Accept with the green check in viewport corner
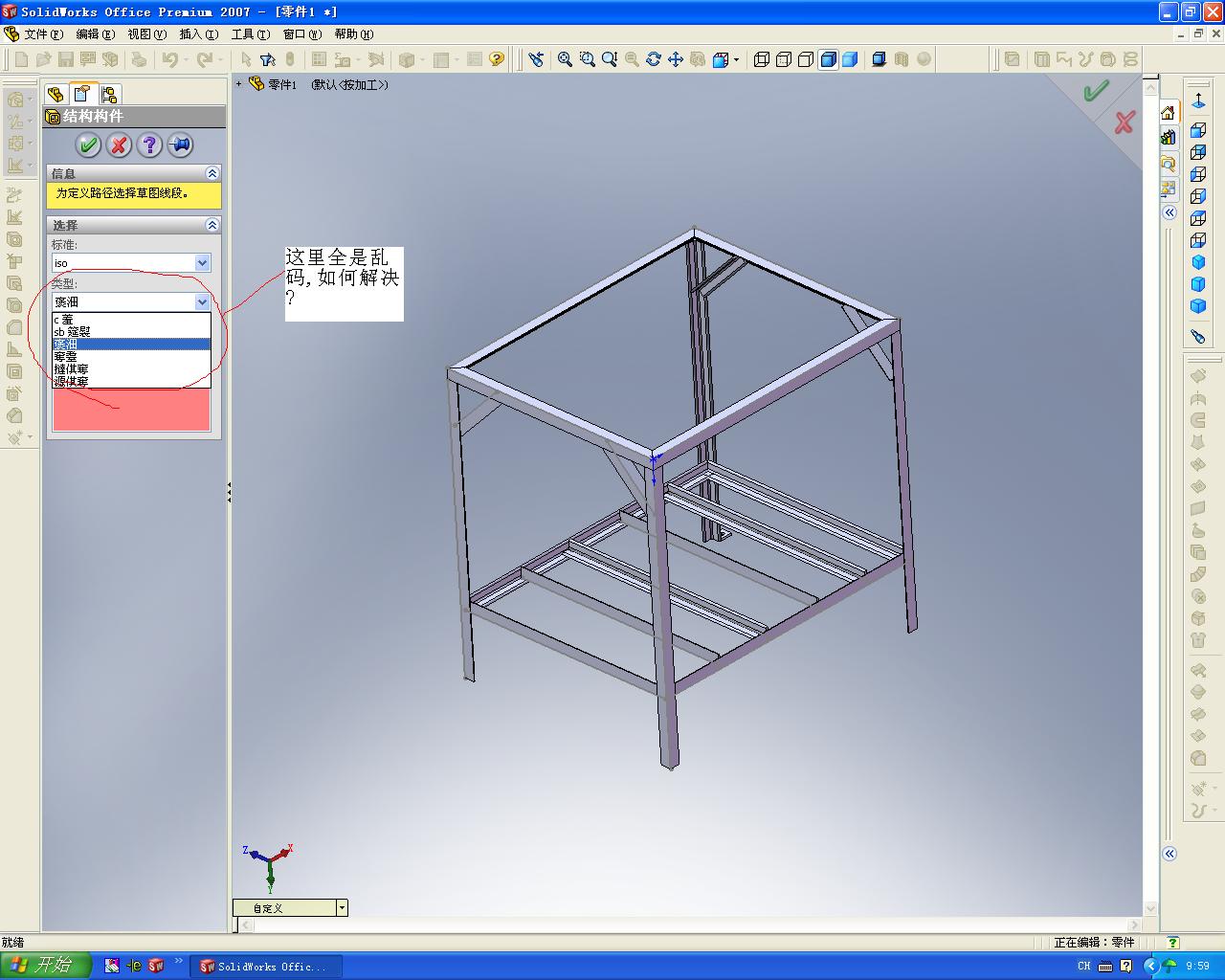 pyautogui.click(x=1096, y=92)
